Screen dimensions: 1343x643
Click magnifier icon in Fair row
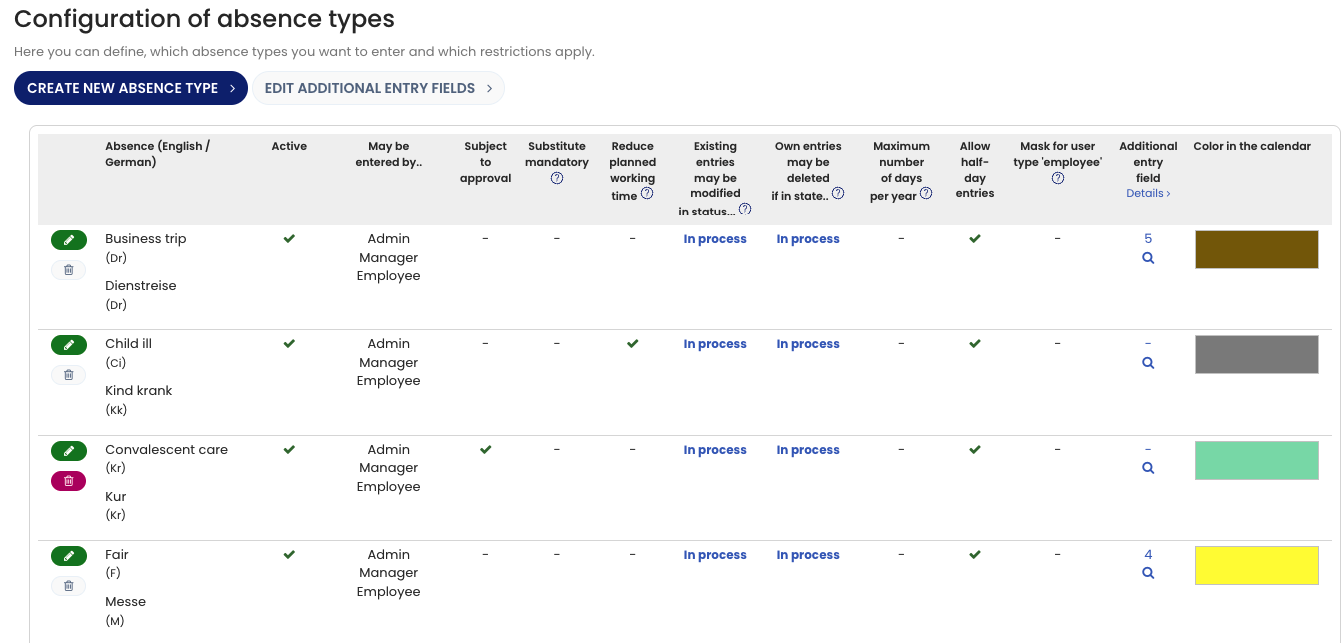pyautogui.click(x=1148, y=573)
